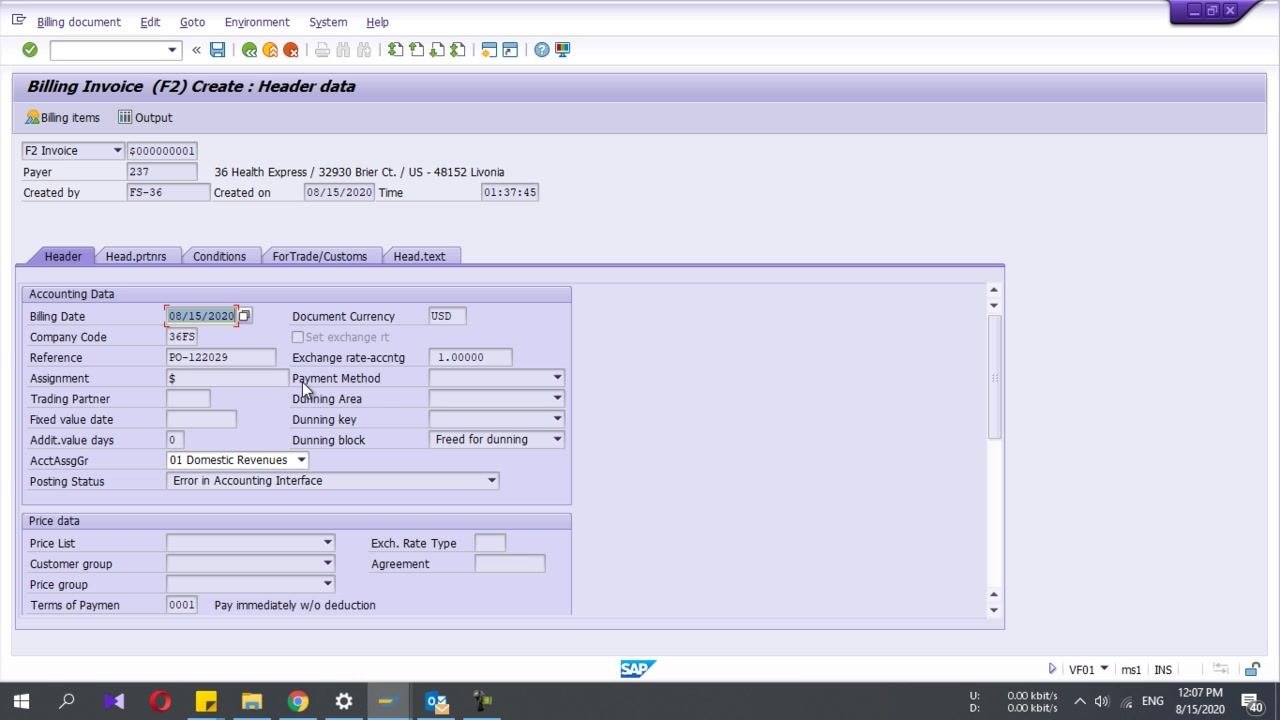
Task: Create a new session with the toolbar icon
Action: tap(489, 50)
